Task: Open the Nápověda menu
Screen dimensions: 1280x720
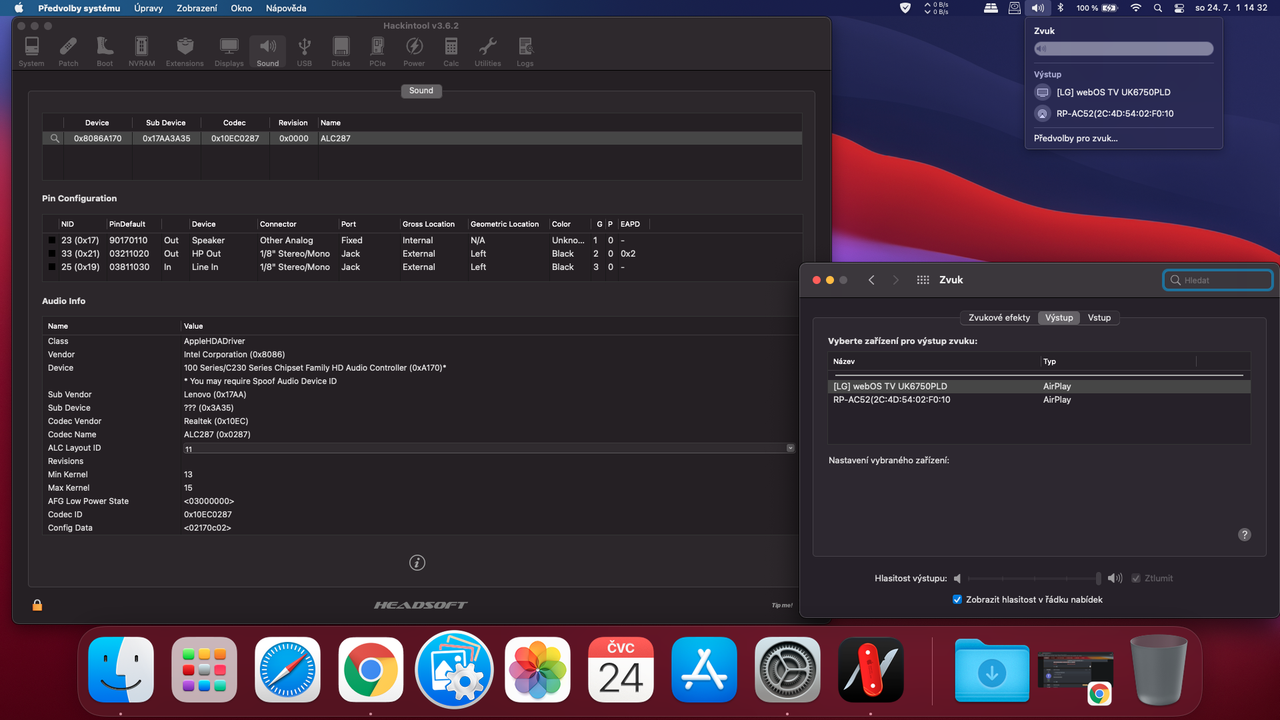Action: [x=286, y=8]
